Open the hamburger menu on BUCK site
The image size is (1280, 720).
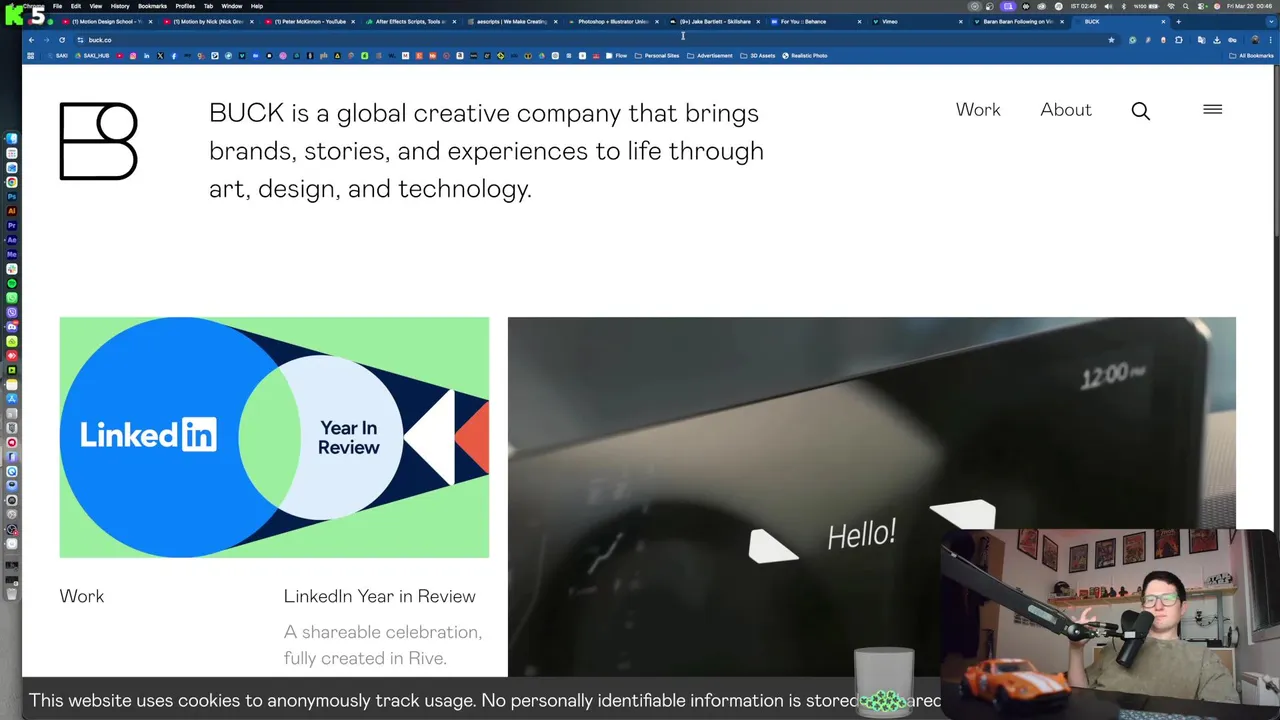(1212, 110)
